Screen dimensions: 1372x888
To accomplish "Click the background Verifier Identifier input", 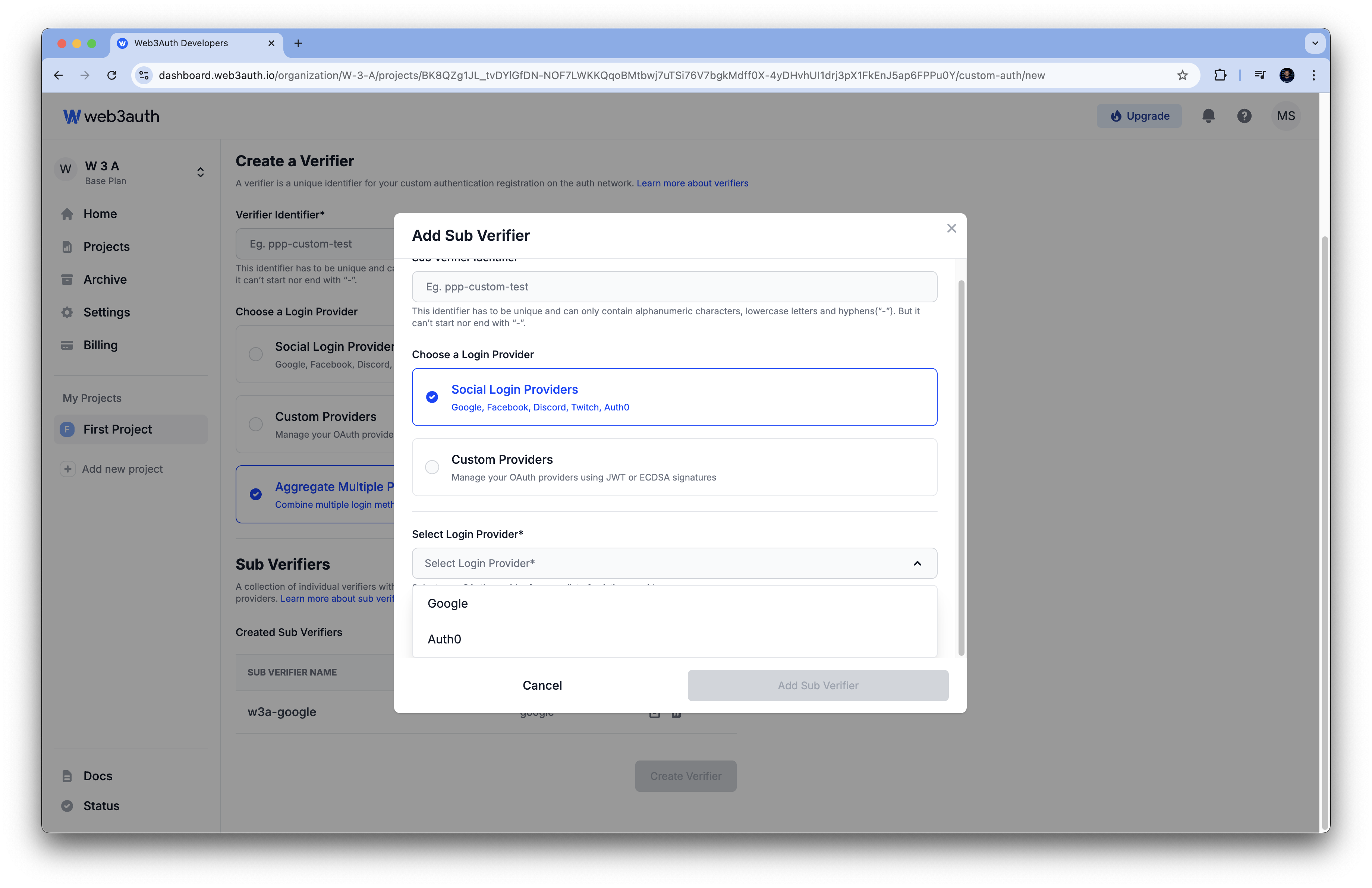I will click(x=315, y=244).
